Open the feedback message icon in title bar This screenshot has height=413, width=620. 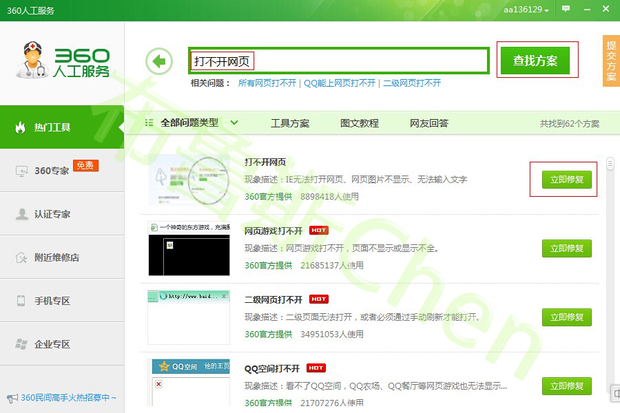pyautogui.click(x=566, y=9)
